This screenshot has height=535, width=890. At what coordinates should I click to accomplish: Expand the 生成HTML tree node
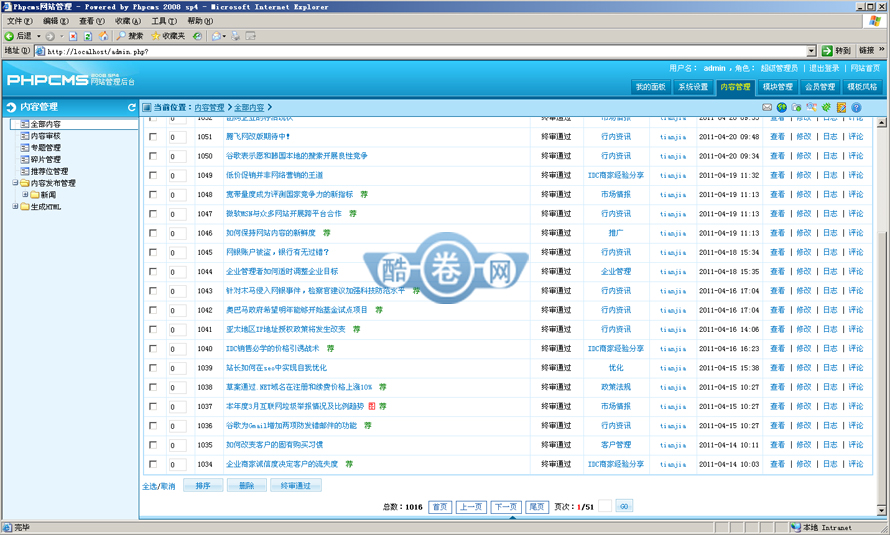(x=15, y=207)
